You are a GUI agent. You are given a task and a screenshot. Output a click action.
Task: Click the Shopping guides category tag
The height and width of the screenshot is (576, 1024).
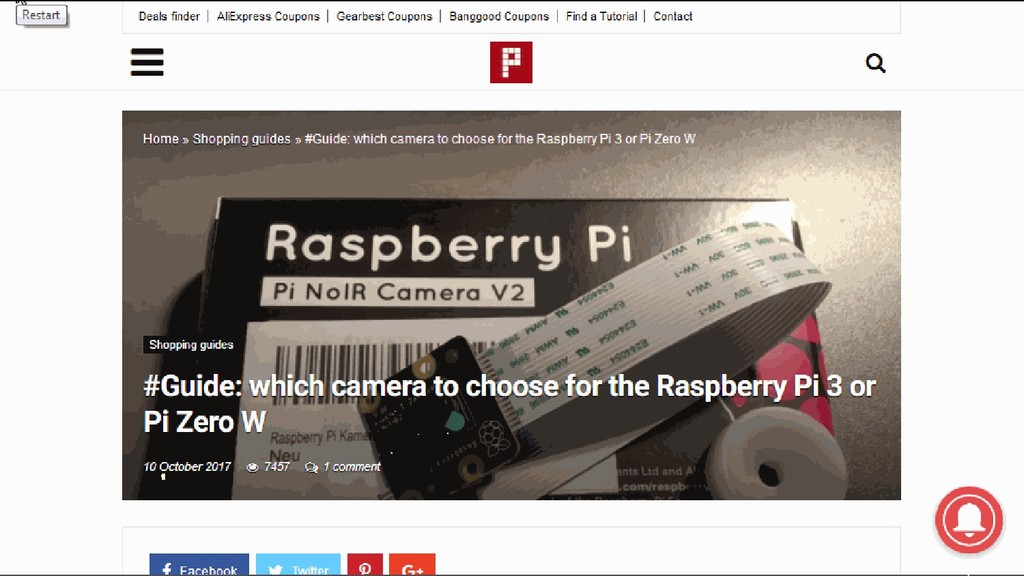(191, 345)
